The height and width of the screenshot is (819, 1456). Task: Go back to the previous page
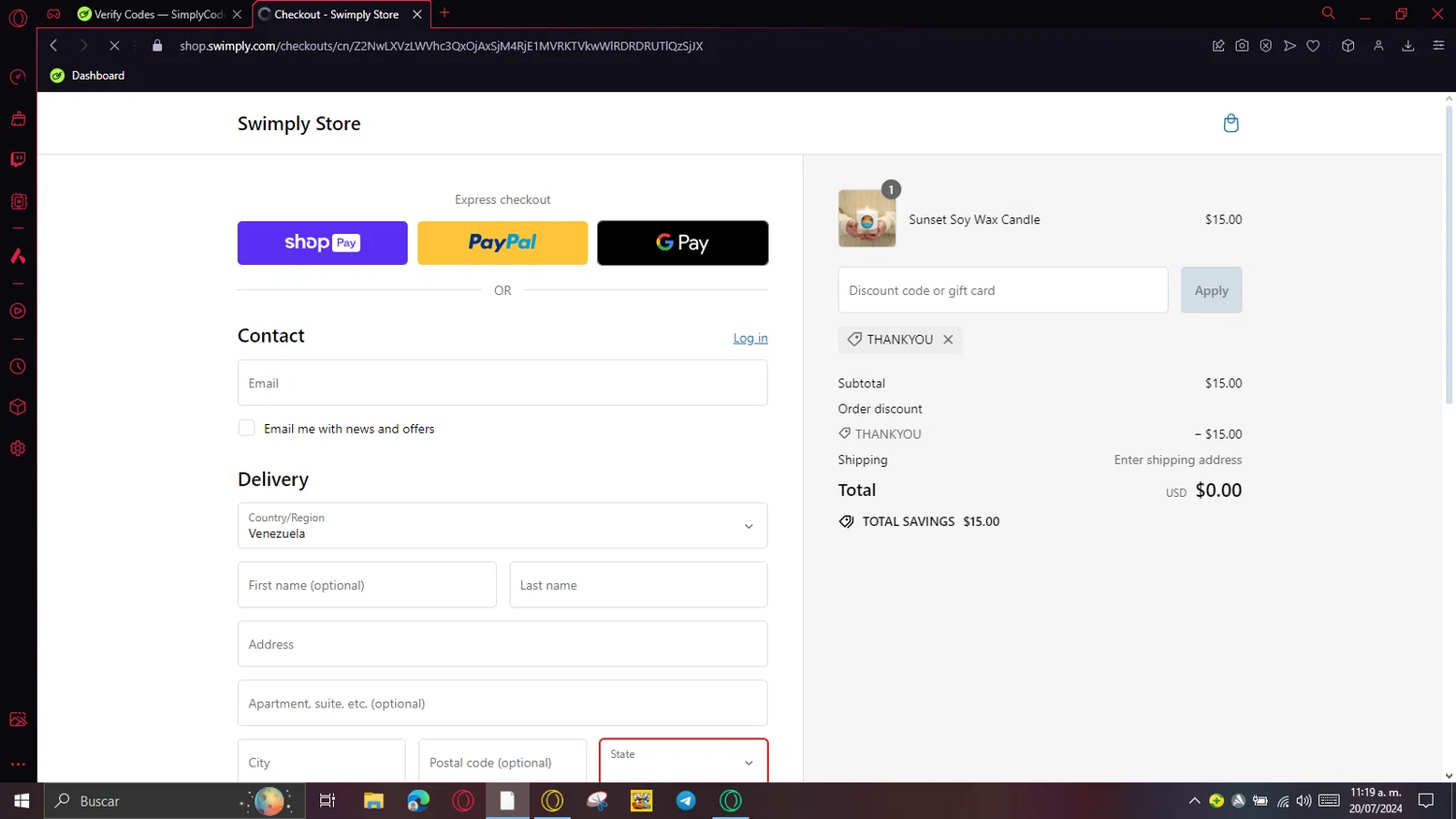pos(54,46)
